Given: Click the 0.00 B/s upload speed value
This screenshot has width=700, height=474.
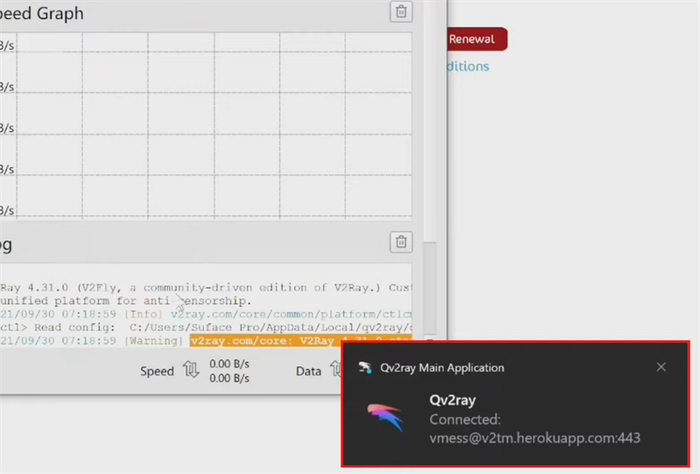Looking at the screenshot, I should (229, 364).
